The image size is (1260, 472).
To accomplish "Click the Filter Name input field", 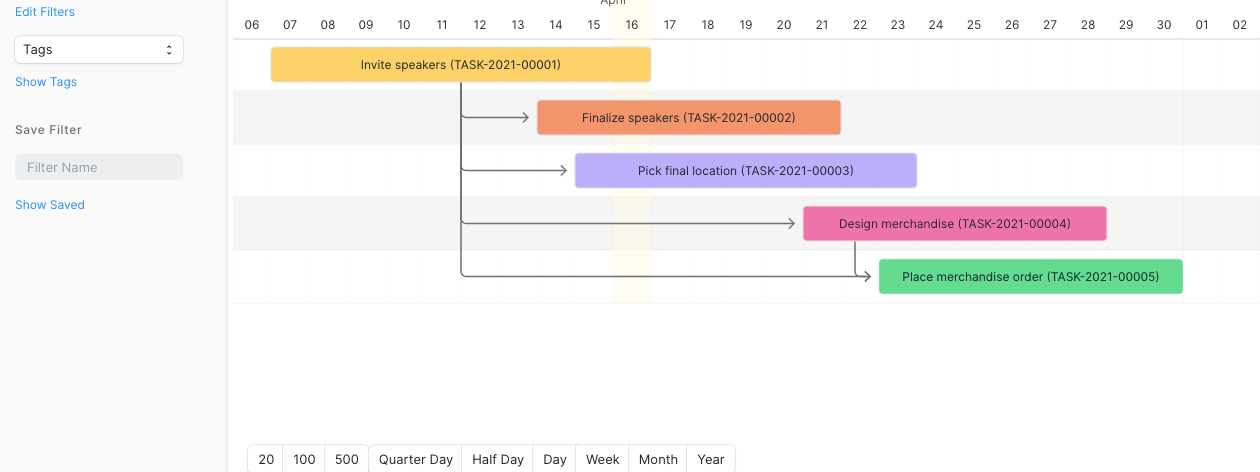I will (99, 167).
